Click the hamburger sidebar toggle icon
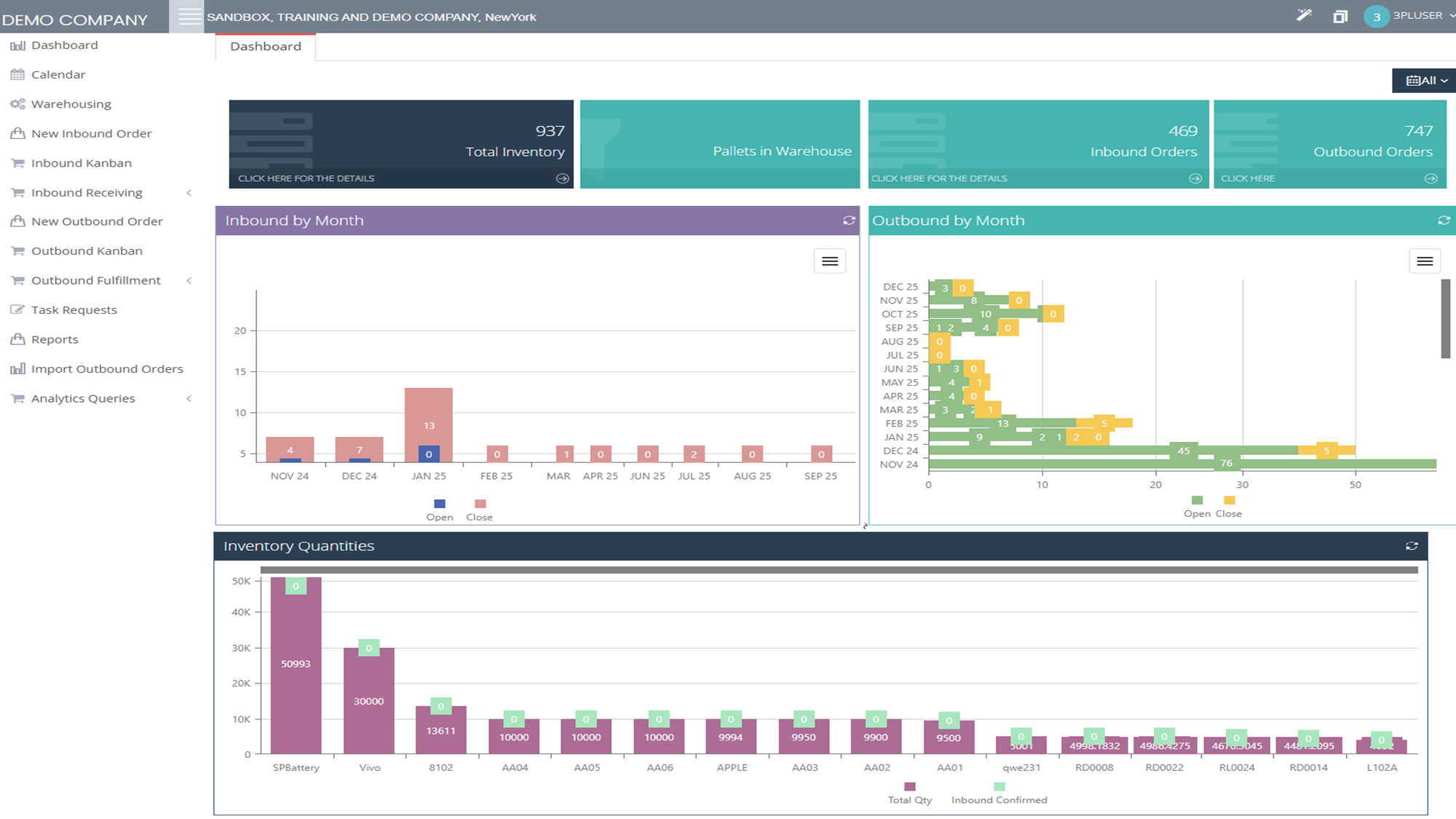 pos(189,16)
